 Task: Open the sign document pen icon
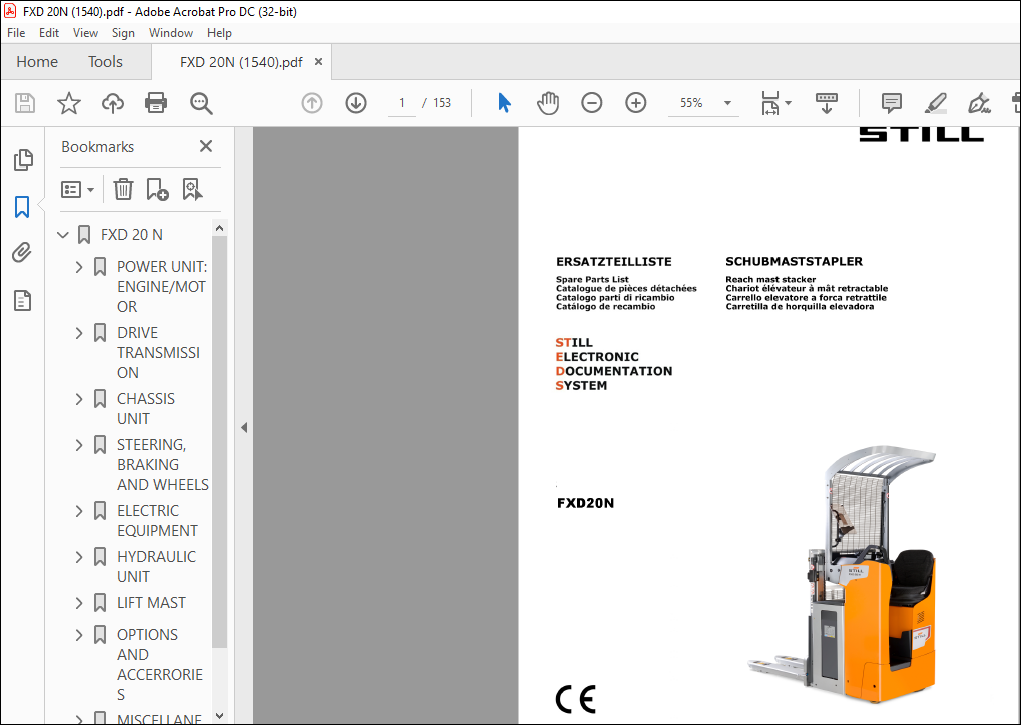coord(979,103)
